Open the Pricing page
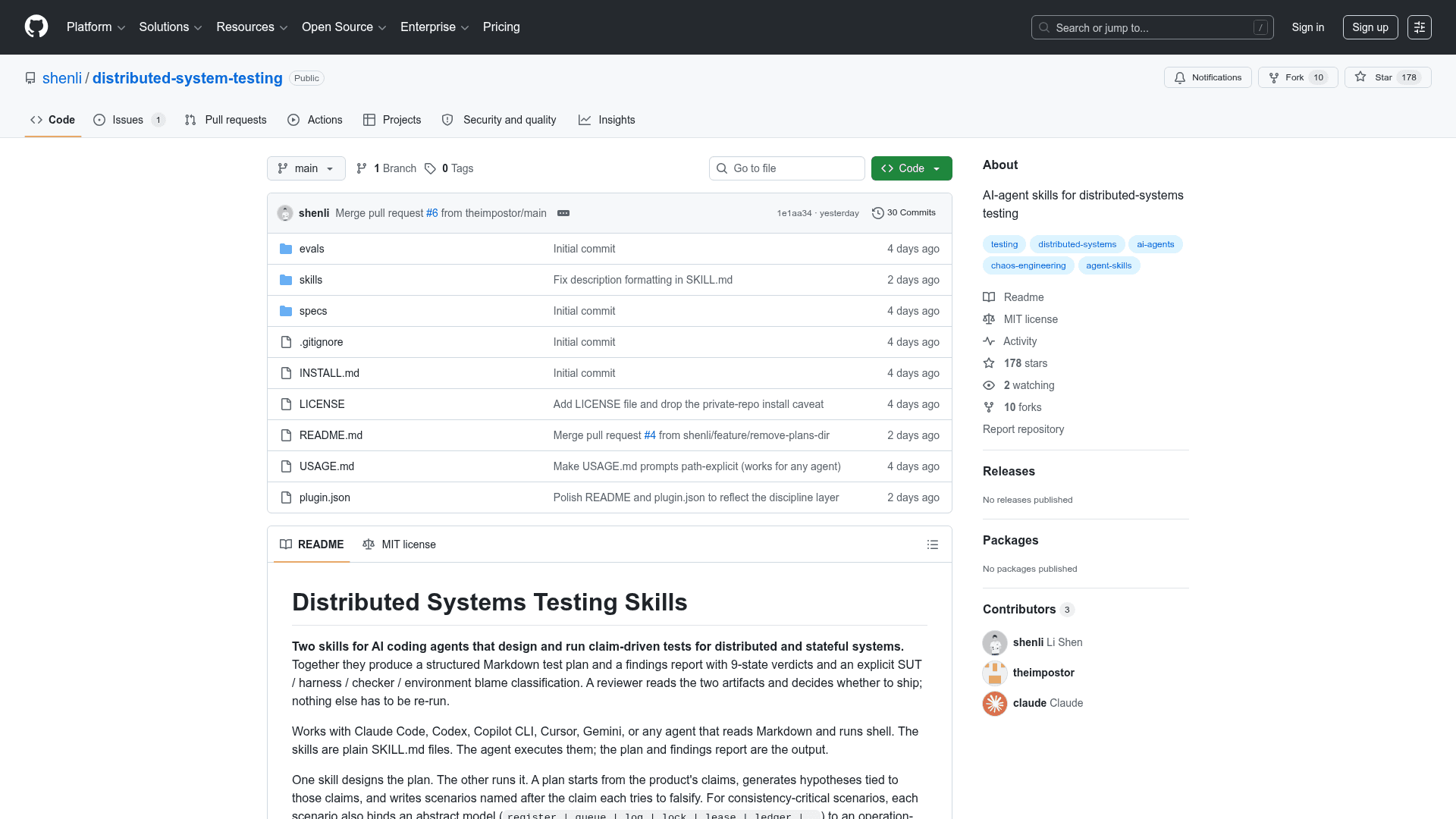 coord(501,27)
